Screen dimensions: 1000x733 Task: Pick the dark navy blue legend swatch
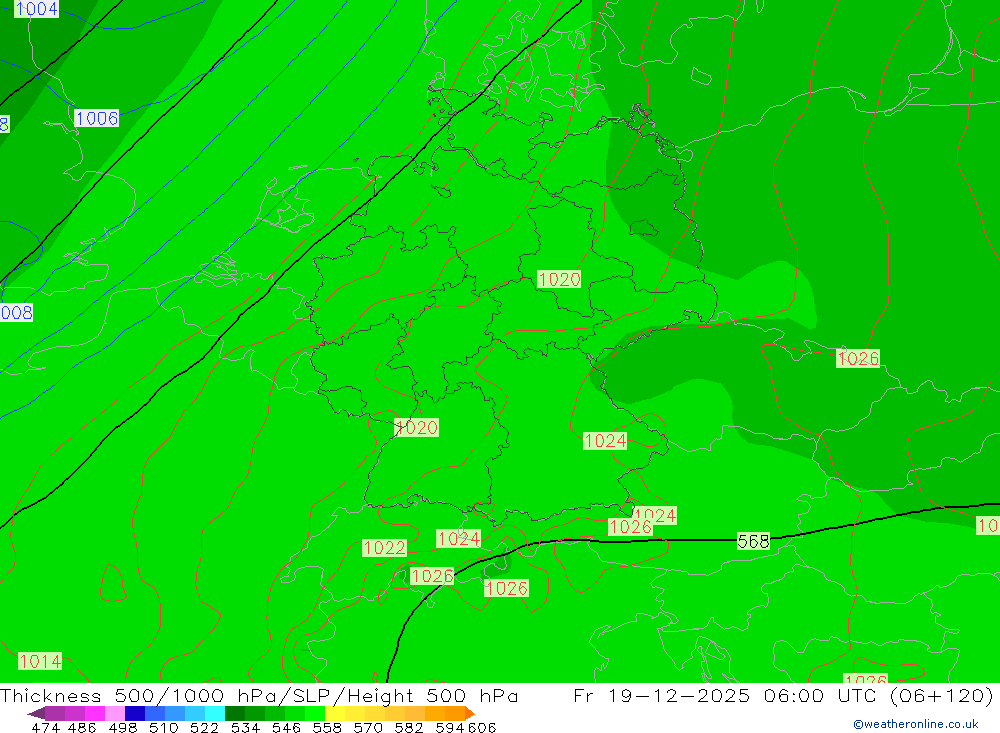(135, 713)
